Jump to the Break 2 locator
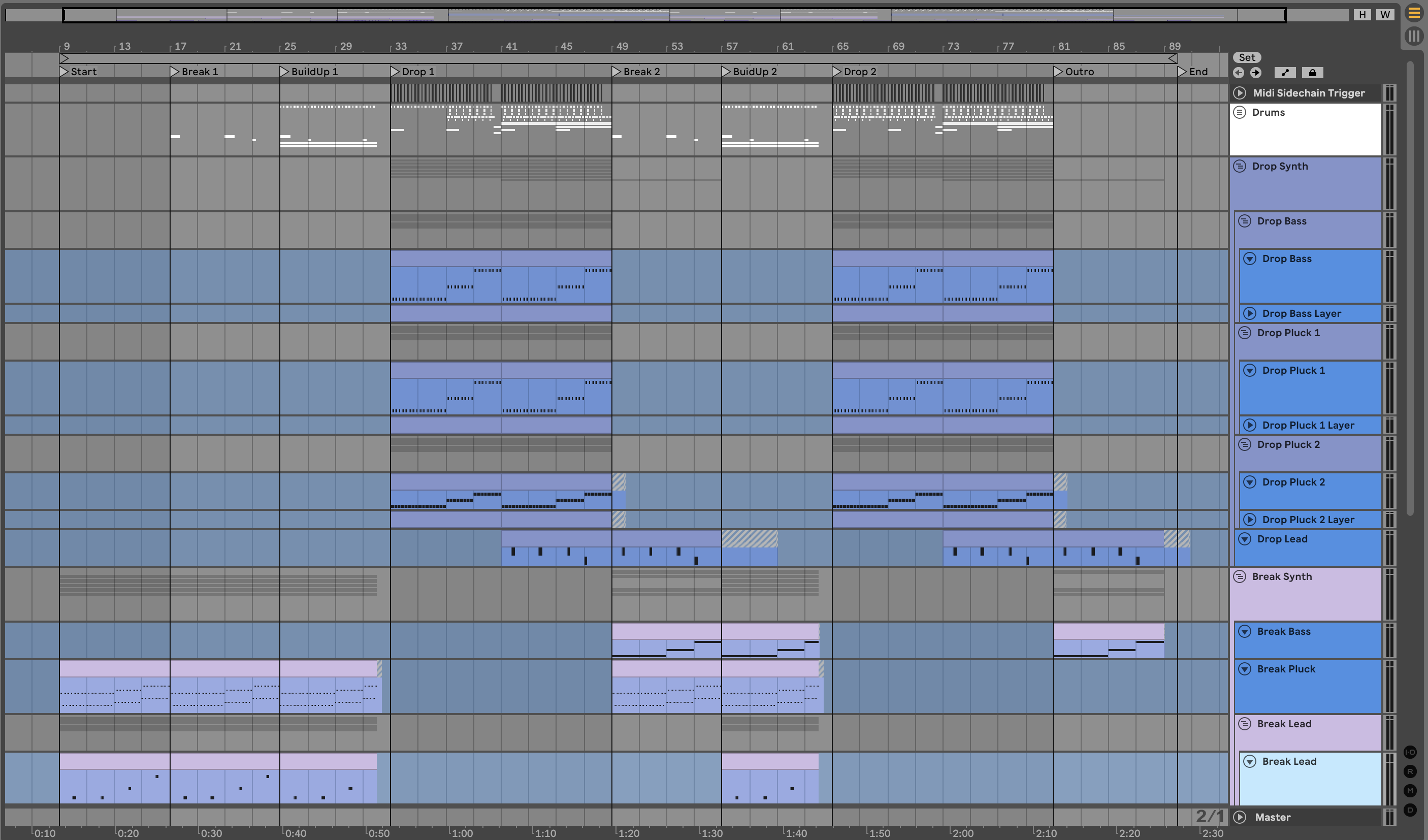This screenshot has height=840, width=1428. point(636,72)
